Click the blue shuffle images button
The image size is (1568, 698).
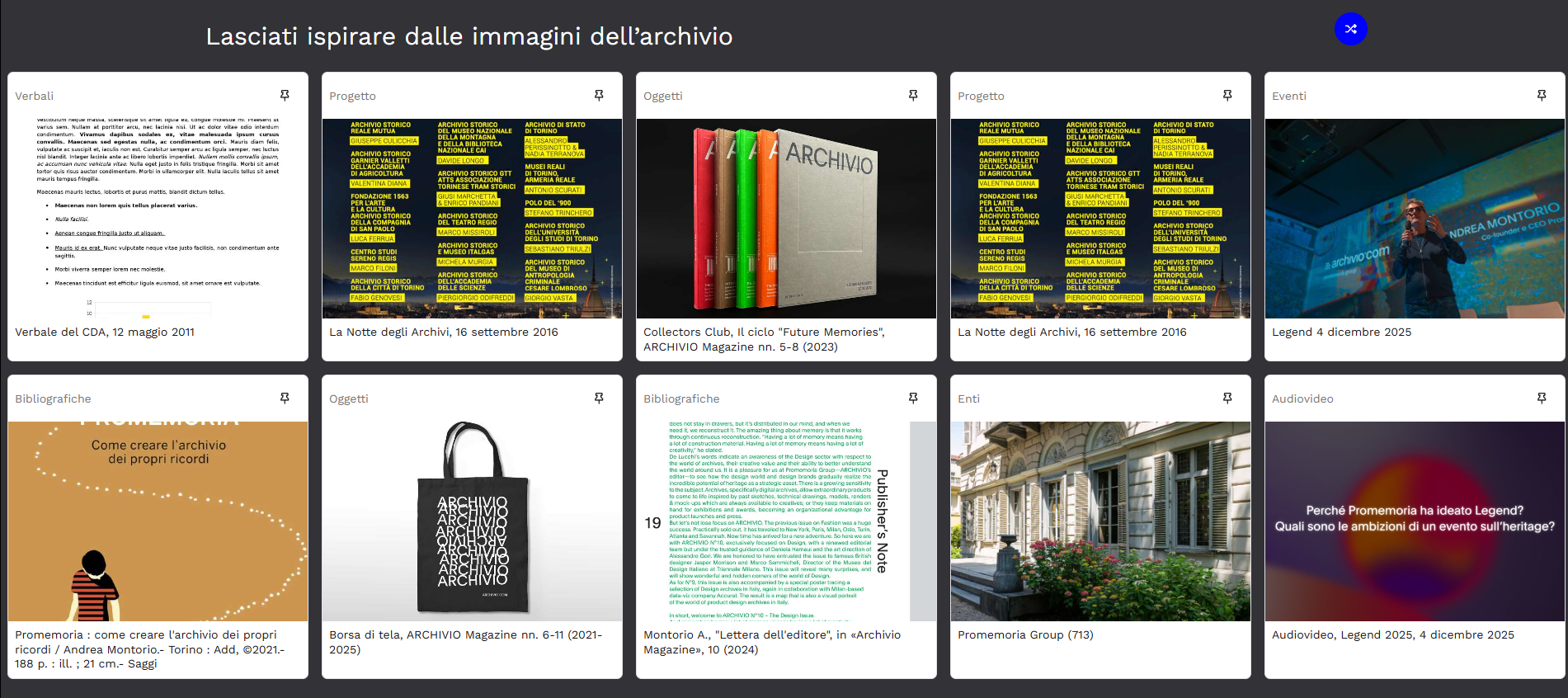point(1350,29)
